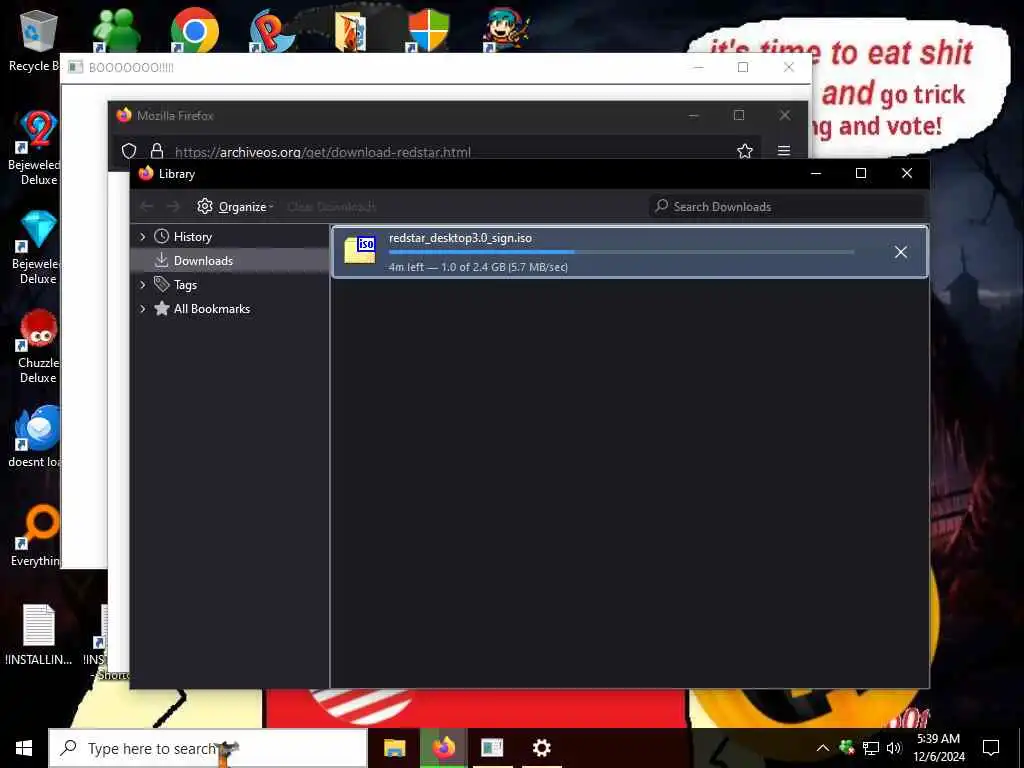The height and width of the screenshot is (768, 1024).
Task: Select Downloads in Library sidebar
Action: (203, 261)
